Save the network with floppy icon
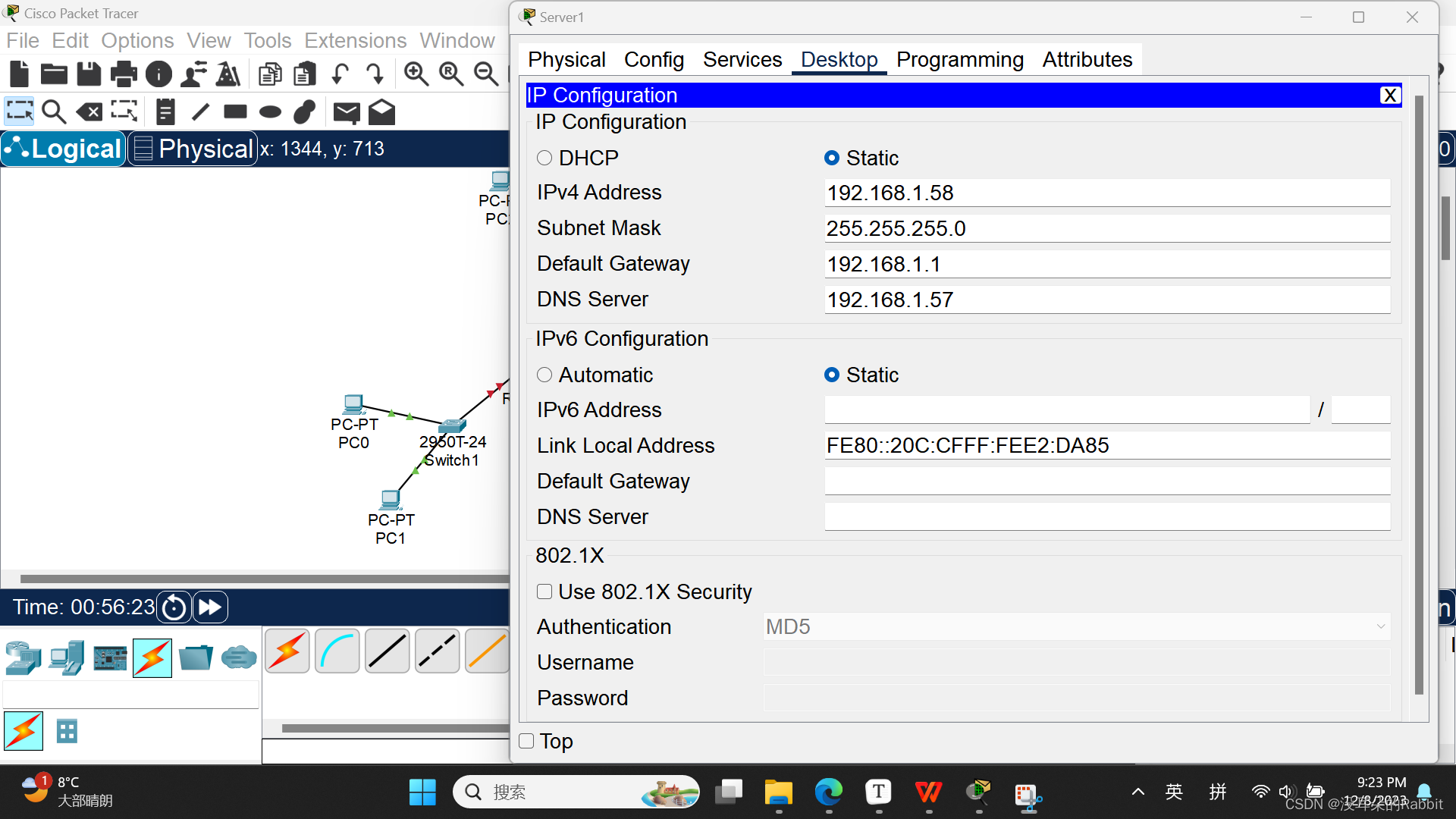This screenshot has width=1456, height=819. (x=89, y=74)
